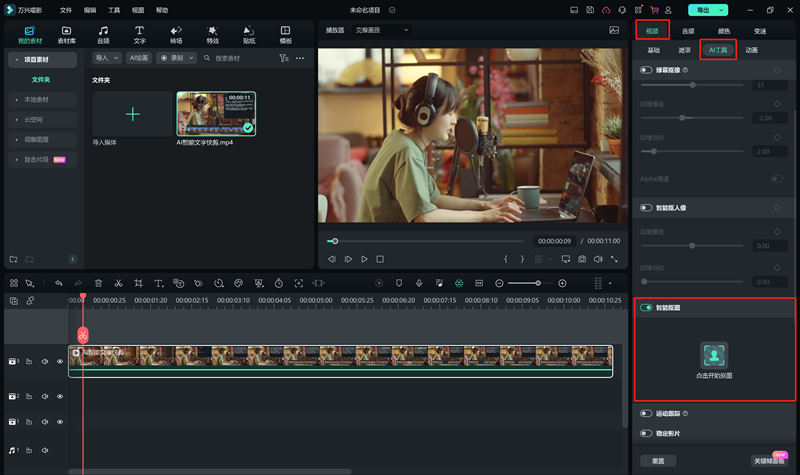Viewport: 800px width, 475px height.
Task: Collapse the 项目素材 tree section
Action: [x=17, y=60]
